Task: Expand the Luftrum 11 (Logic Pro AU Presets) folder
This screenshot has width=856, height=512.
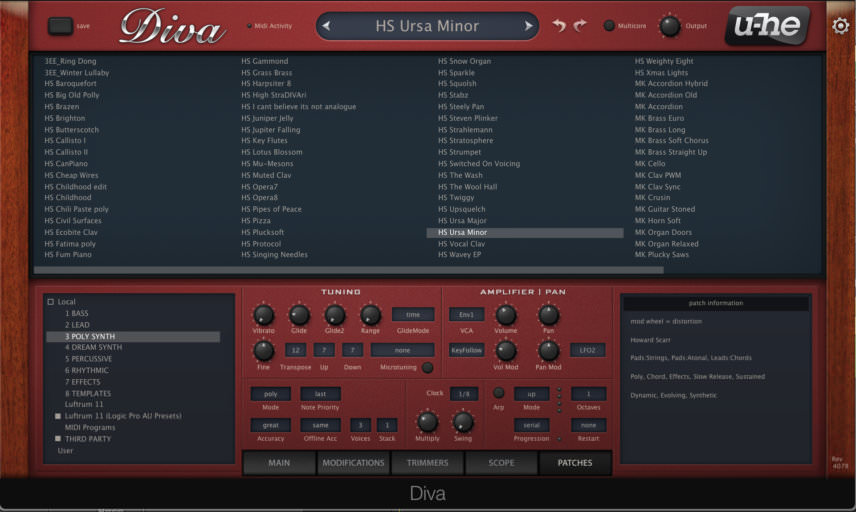Action: [58, 416]
